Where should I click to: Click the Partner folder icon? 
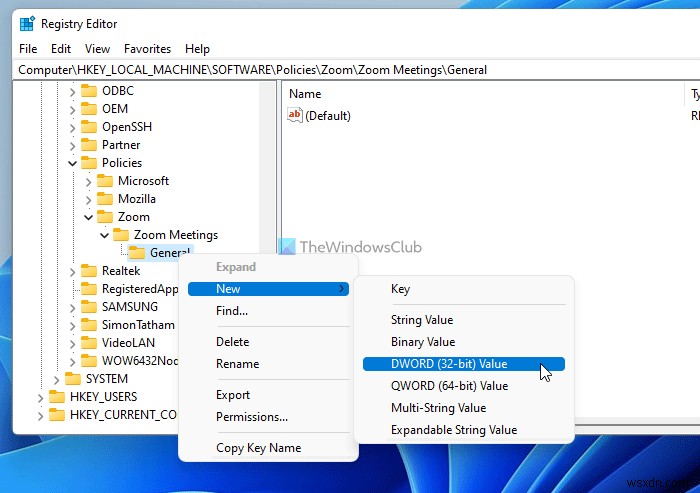click(89, 145)
